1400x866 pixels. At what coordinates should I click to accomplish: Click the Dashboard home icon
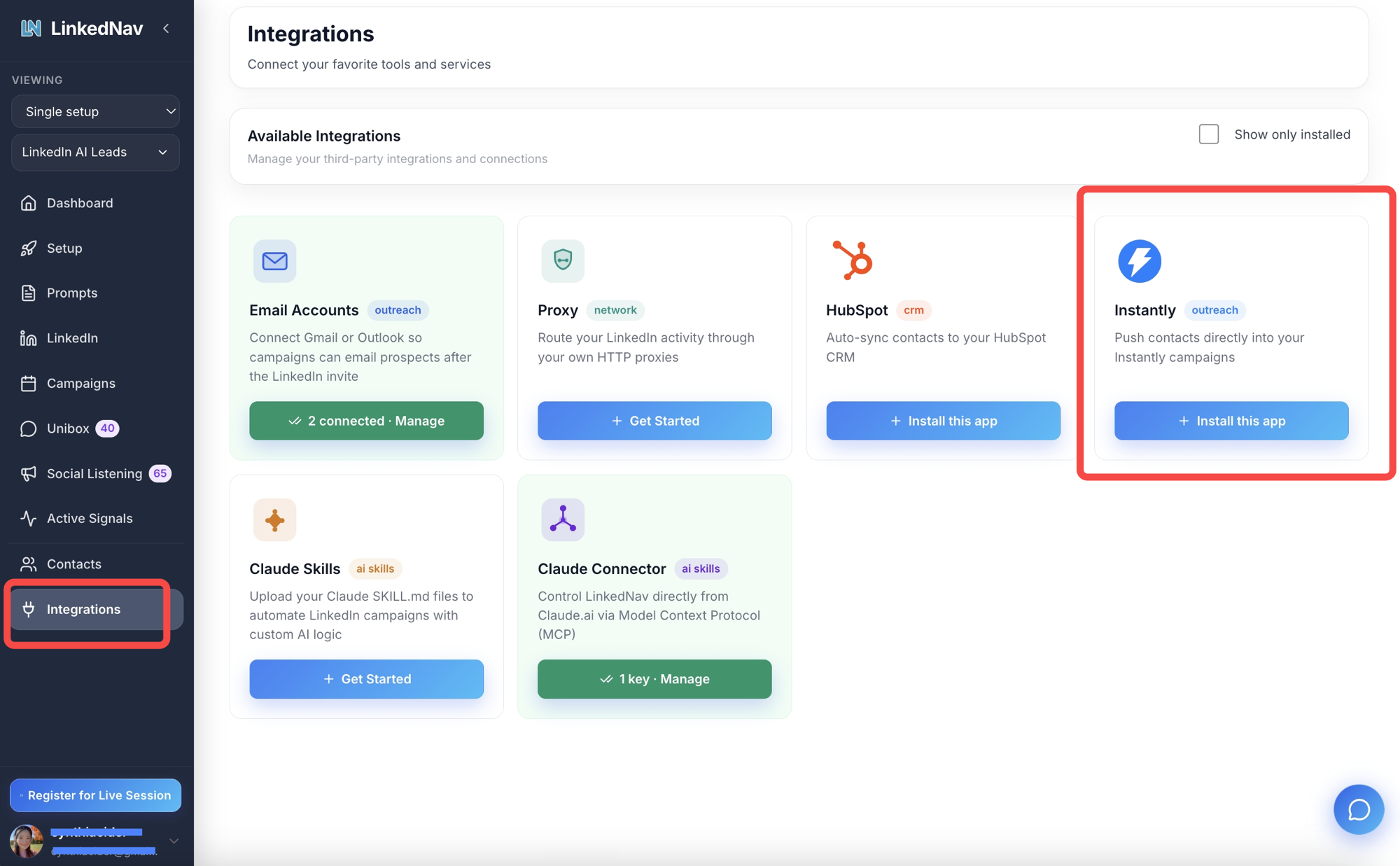[28, 203]
